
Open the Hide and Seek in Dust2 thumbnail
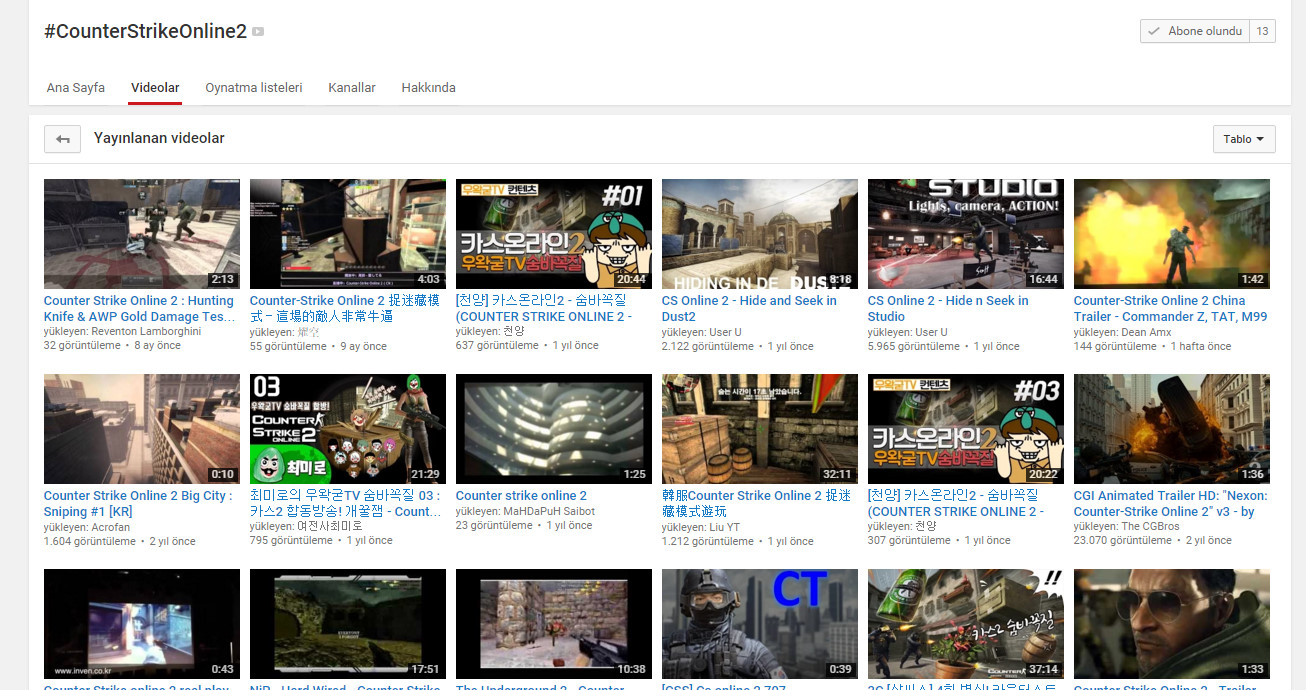pyautogui.click(x=760, y=234)
